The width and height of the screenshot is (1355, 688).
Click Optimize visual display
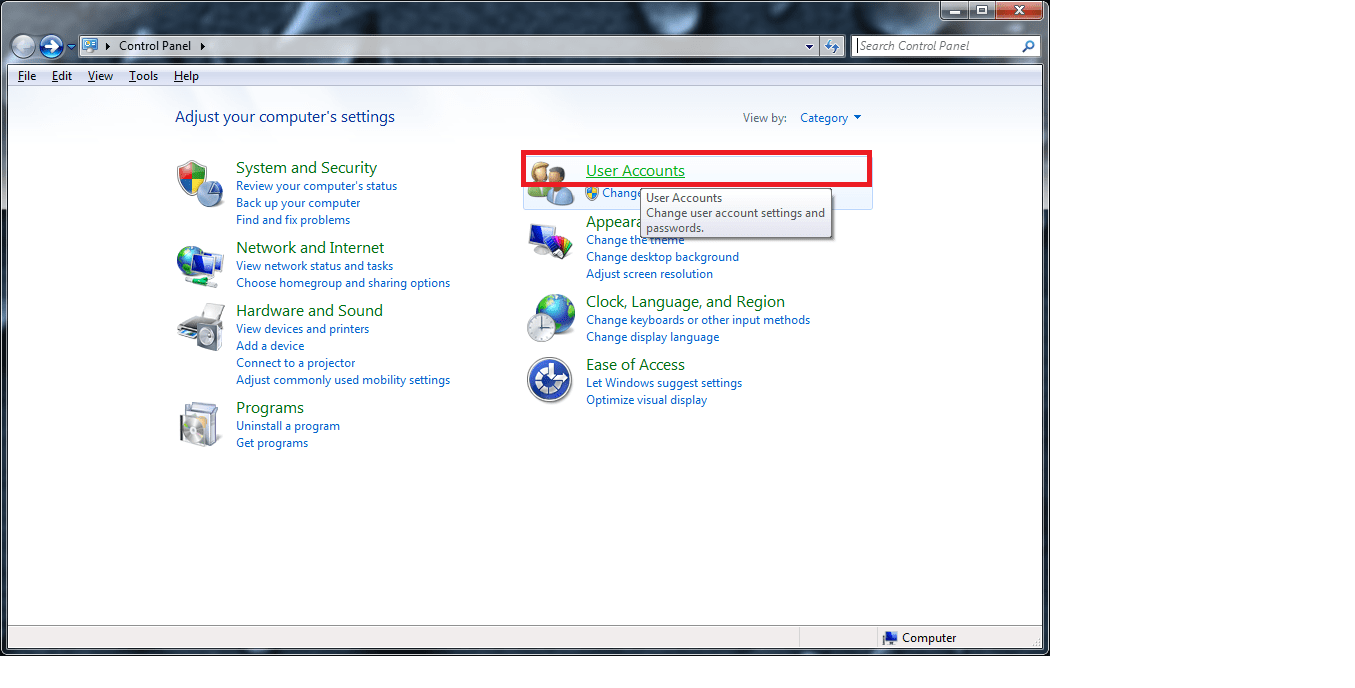click(x=646, y=400)
